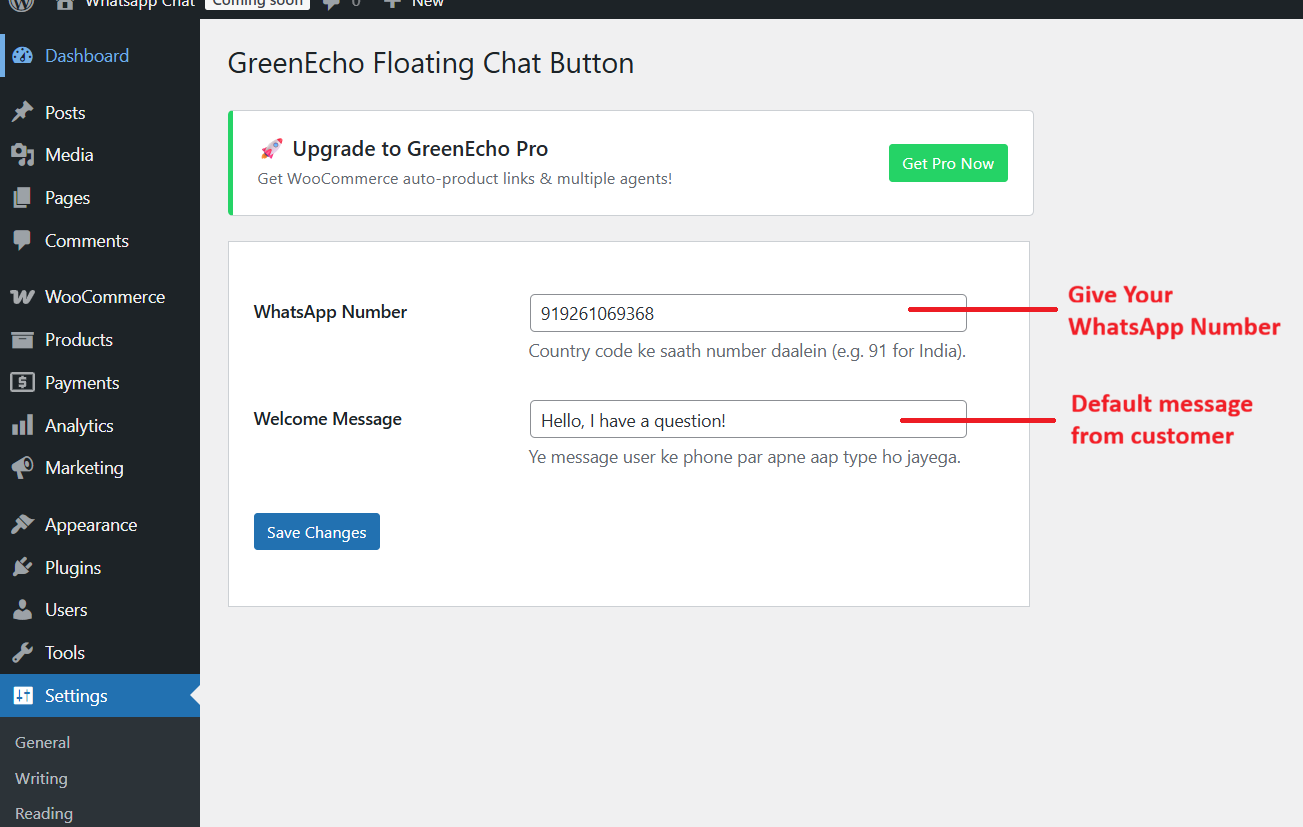Screen dimensions: 1303x827
Task: Select the Settings sliders icon
Action: 23,696
